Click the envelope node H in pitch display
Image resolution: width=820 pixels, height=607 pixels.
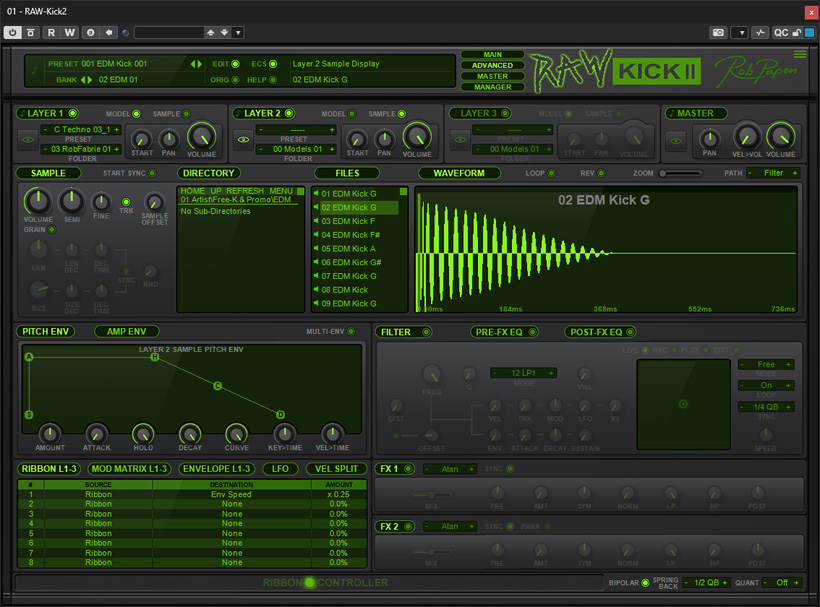(155, 357)
